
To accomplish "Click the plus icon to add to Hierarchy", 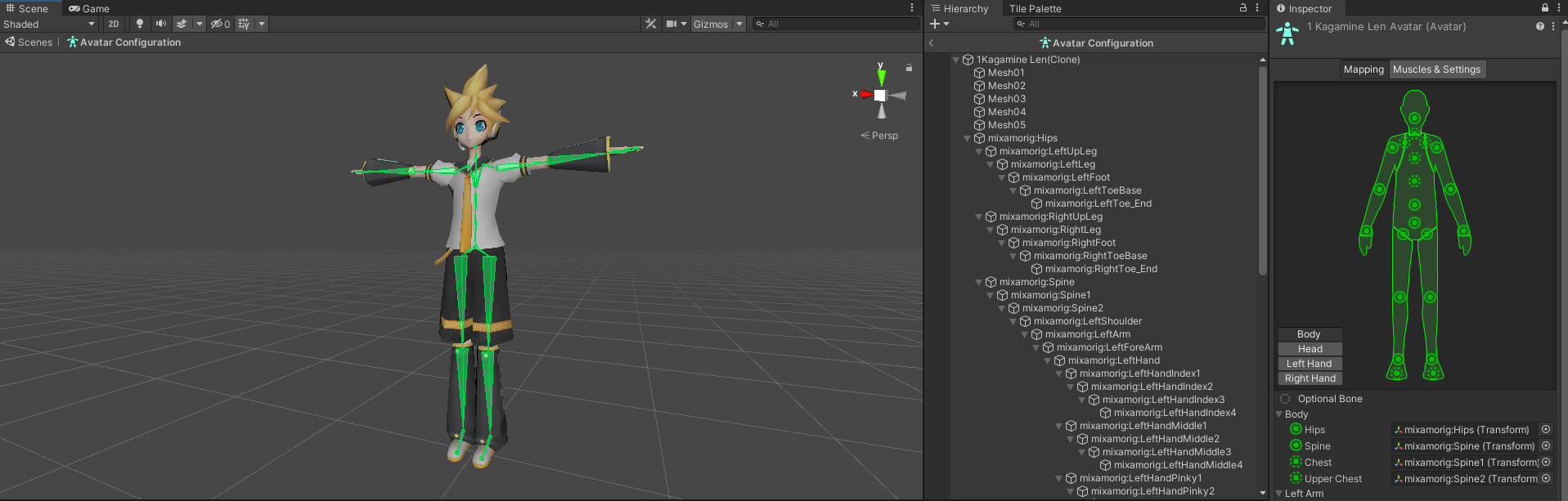I will point(935,24).
